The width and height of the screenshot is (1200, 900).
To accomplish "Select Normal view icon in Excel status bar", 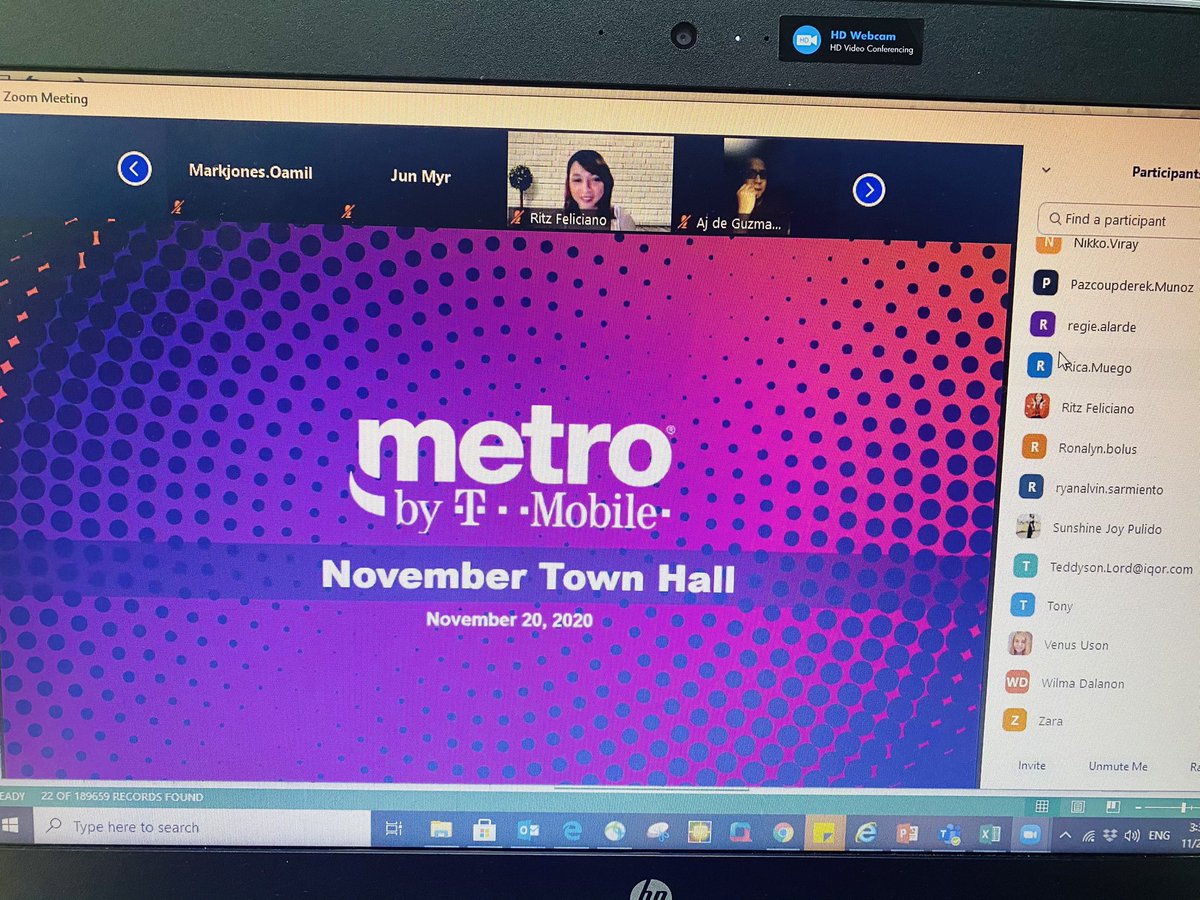I will coord(1042,806).
